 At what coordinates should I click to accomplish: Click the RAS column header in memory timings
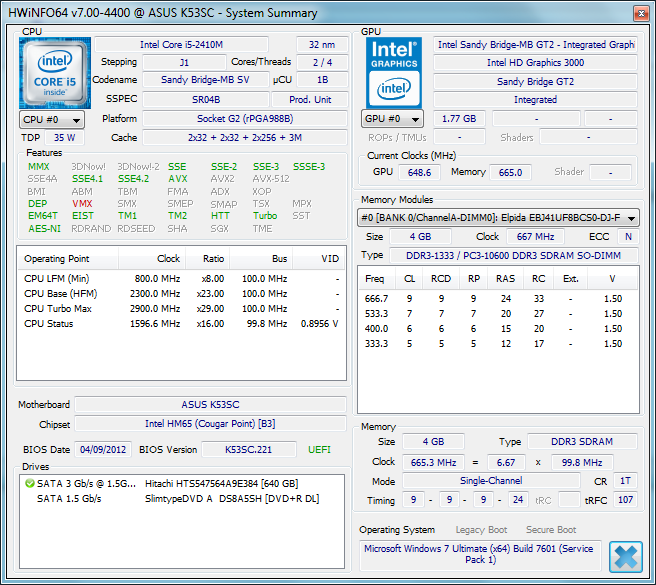click(505, 279)
